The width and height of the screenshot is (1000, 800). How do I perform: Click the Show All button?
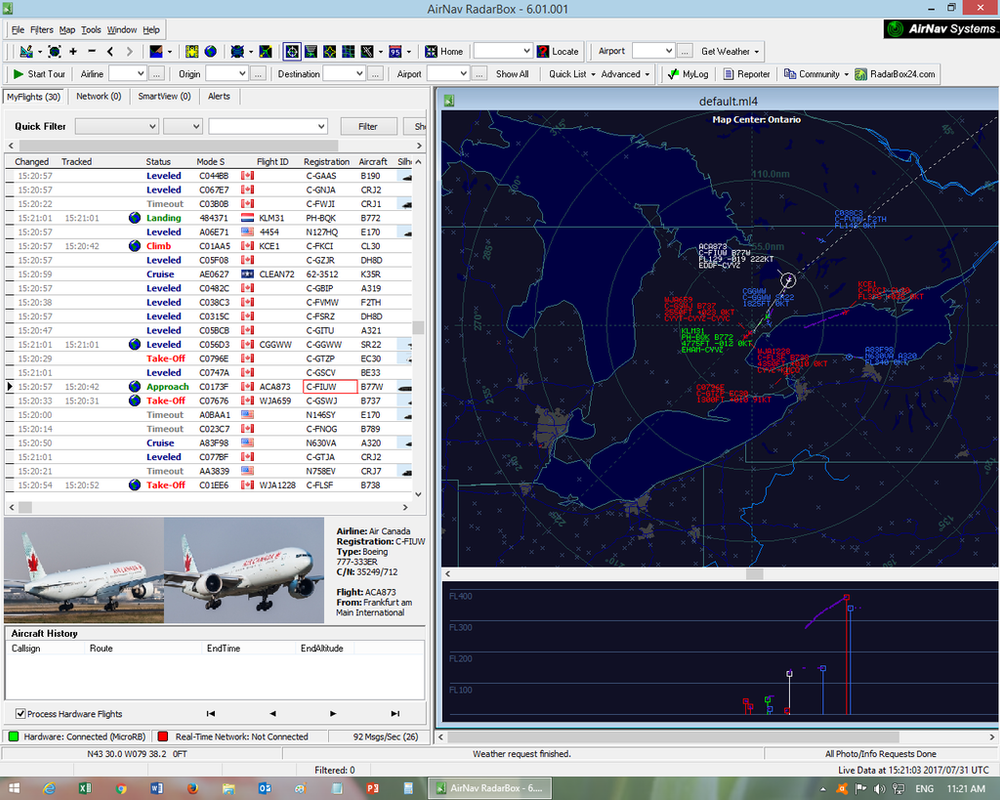512,74
